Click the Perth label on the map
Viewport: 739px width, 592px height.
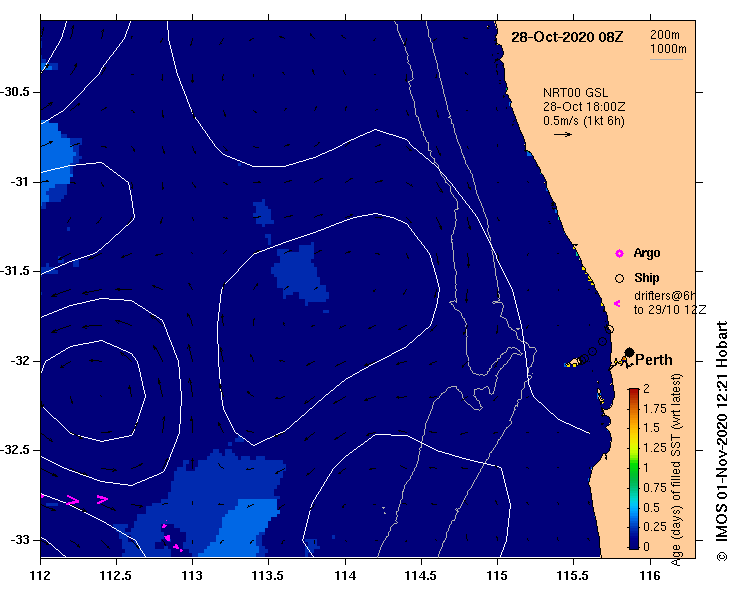[655, 360]
